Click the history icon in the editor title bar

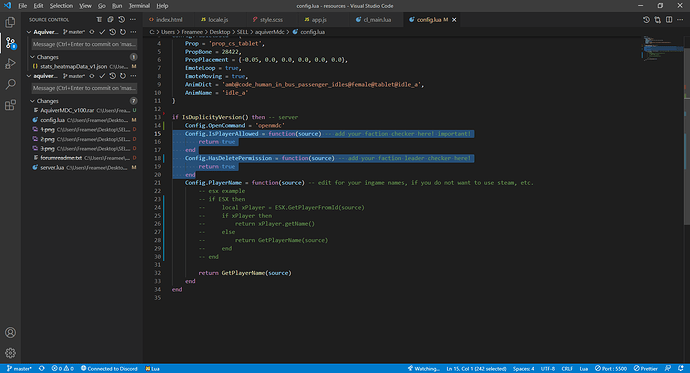646,20
